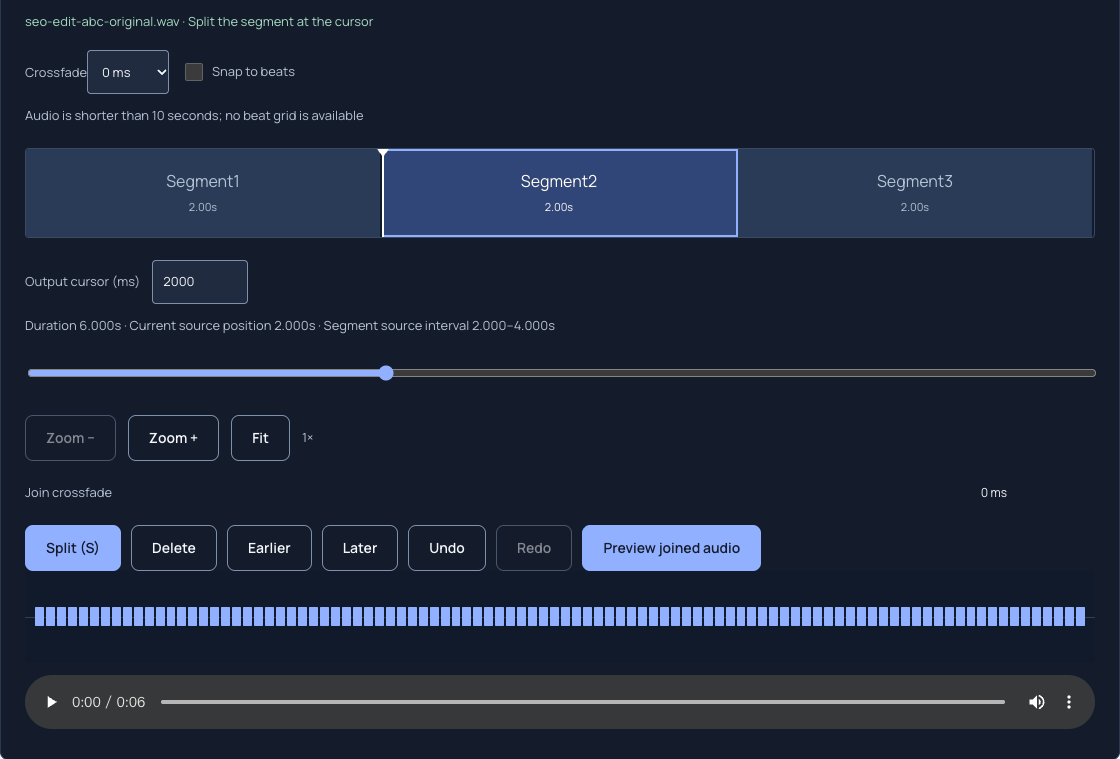Viewport: 1120px width, 759px height.
Task: Click the no beat grid available notice
Action: pos(194,116)
